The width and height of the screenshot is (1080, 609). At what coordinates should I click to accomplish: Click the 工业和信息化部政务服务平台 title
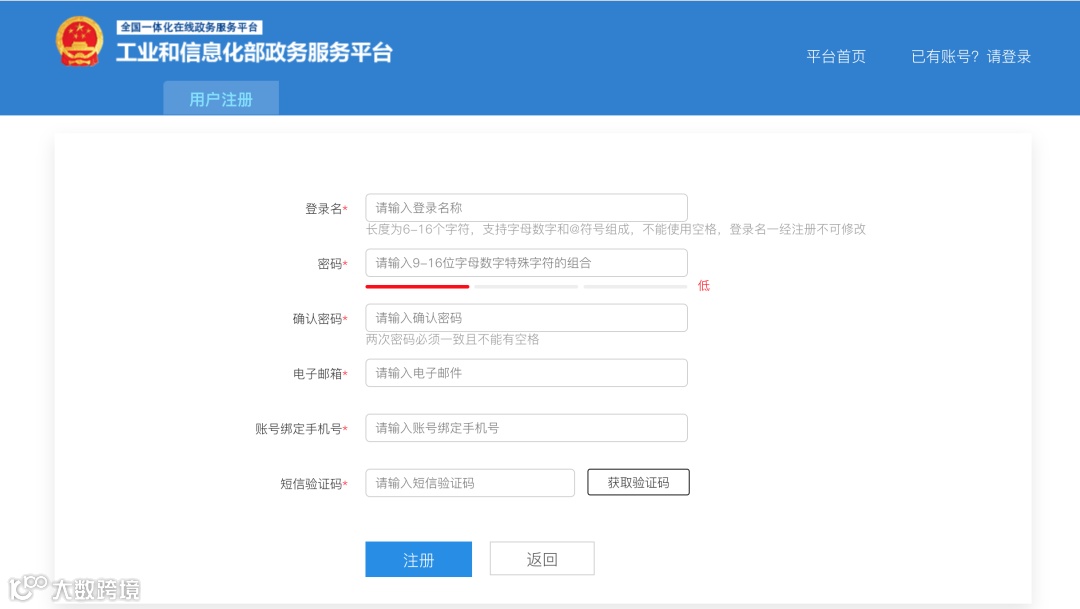254,52
